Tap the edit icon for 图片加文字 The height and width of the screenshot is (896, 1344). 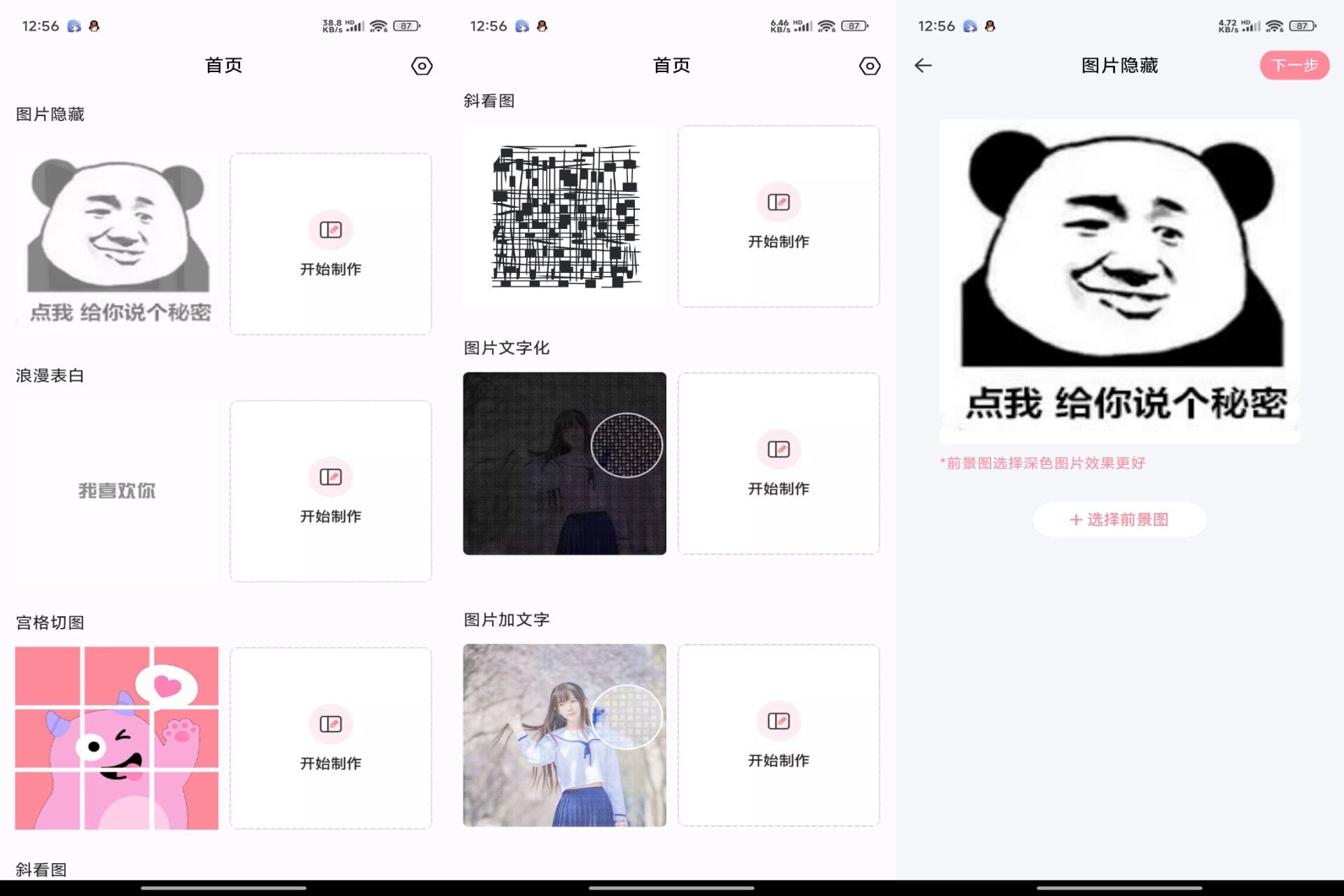pos(778,721)
